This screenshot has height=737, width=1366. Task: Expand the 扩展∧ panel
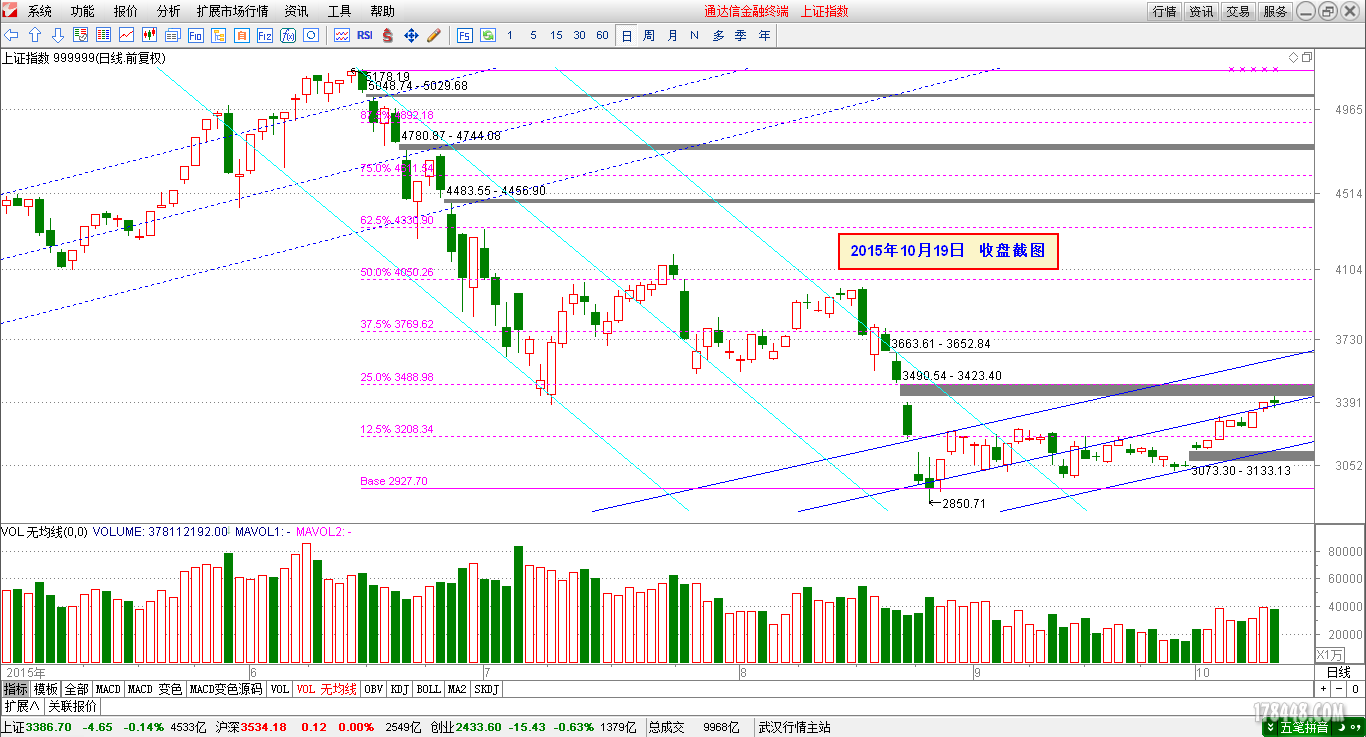(21, 706)
